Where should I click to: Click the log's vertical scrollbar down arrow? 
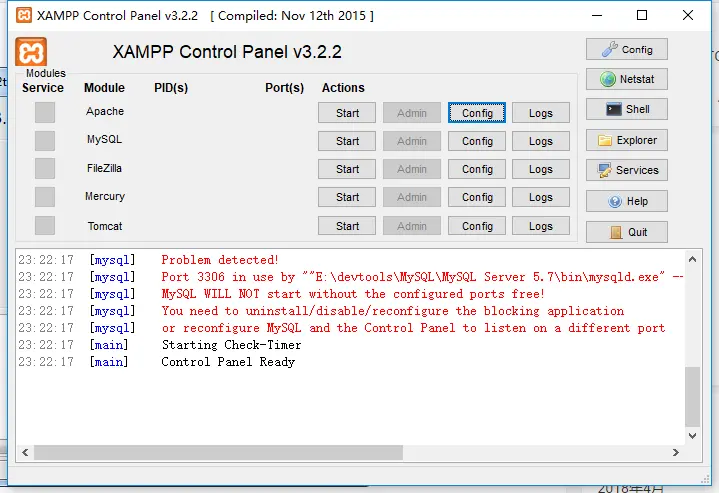pyautogui.click(x=692, y=435)
